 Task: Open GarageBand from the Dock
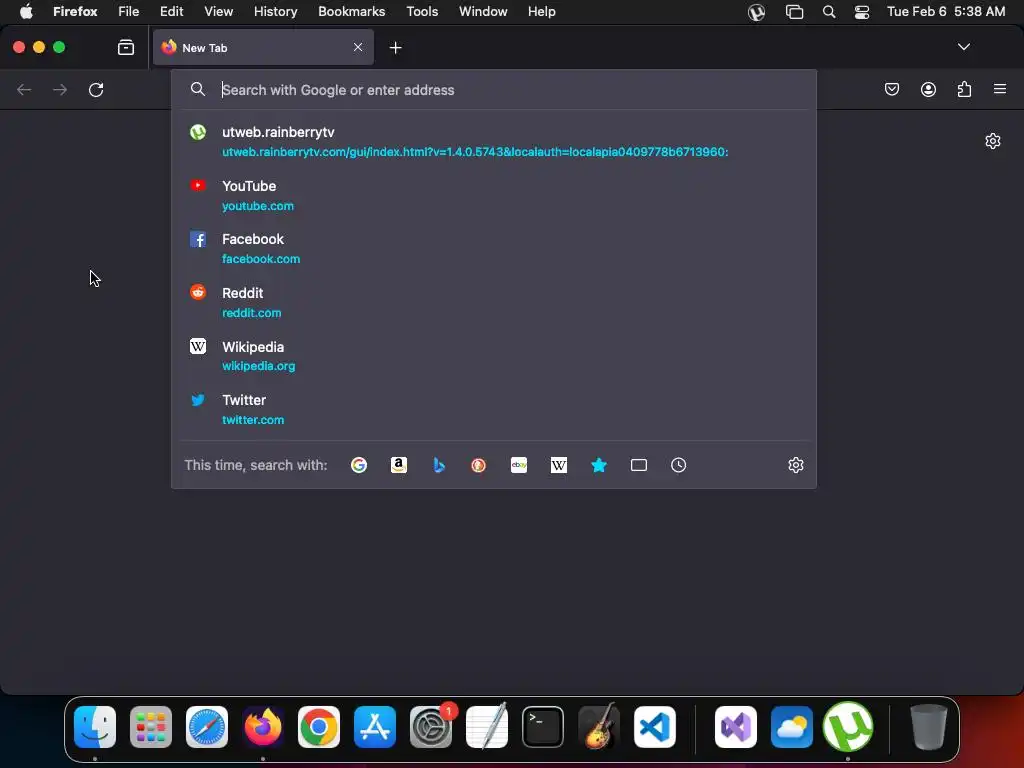tap(599, 726)
